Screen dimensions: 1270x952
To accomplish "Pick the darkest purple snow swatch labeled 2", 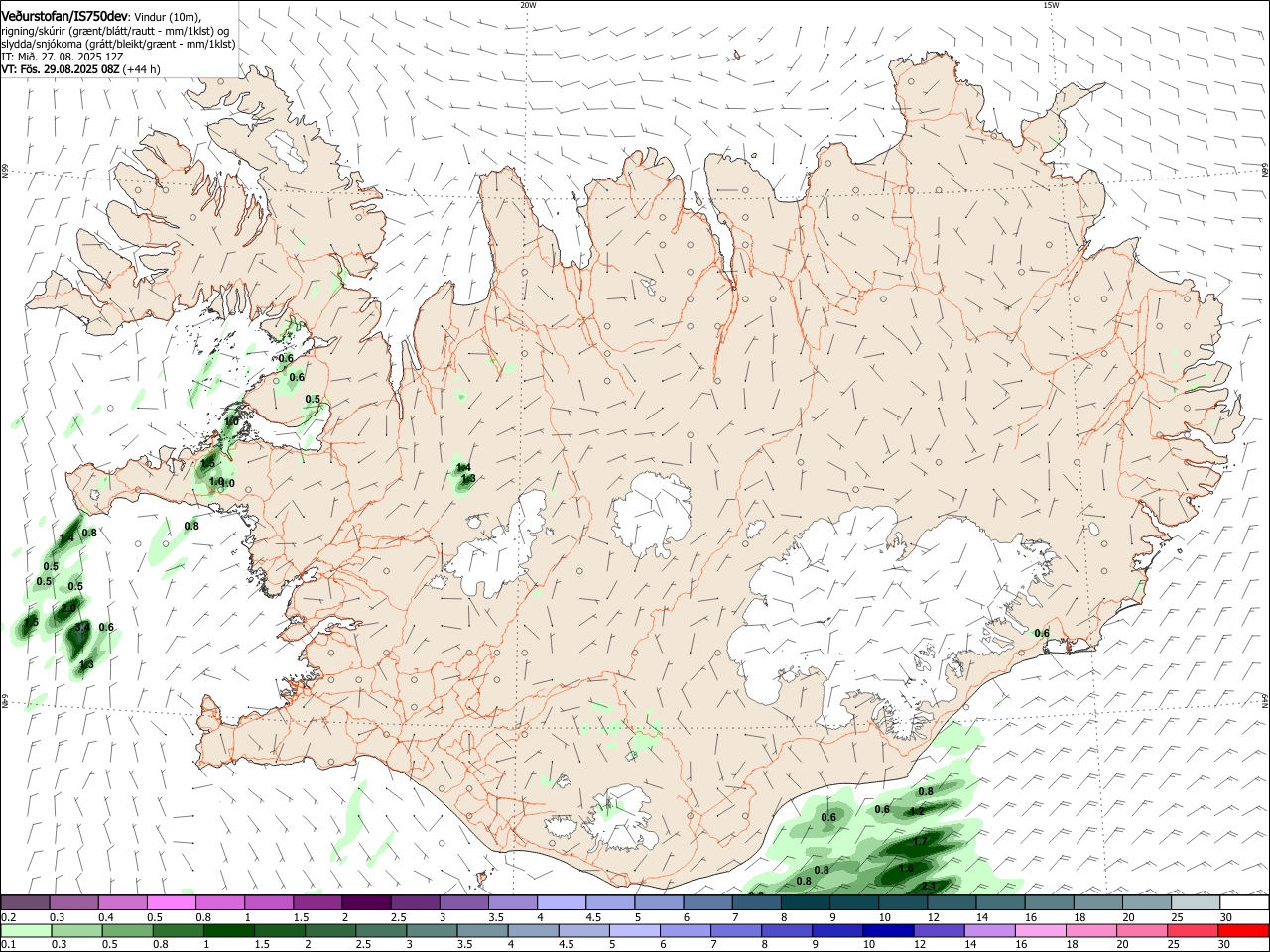I will click(x=366, y=902).
